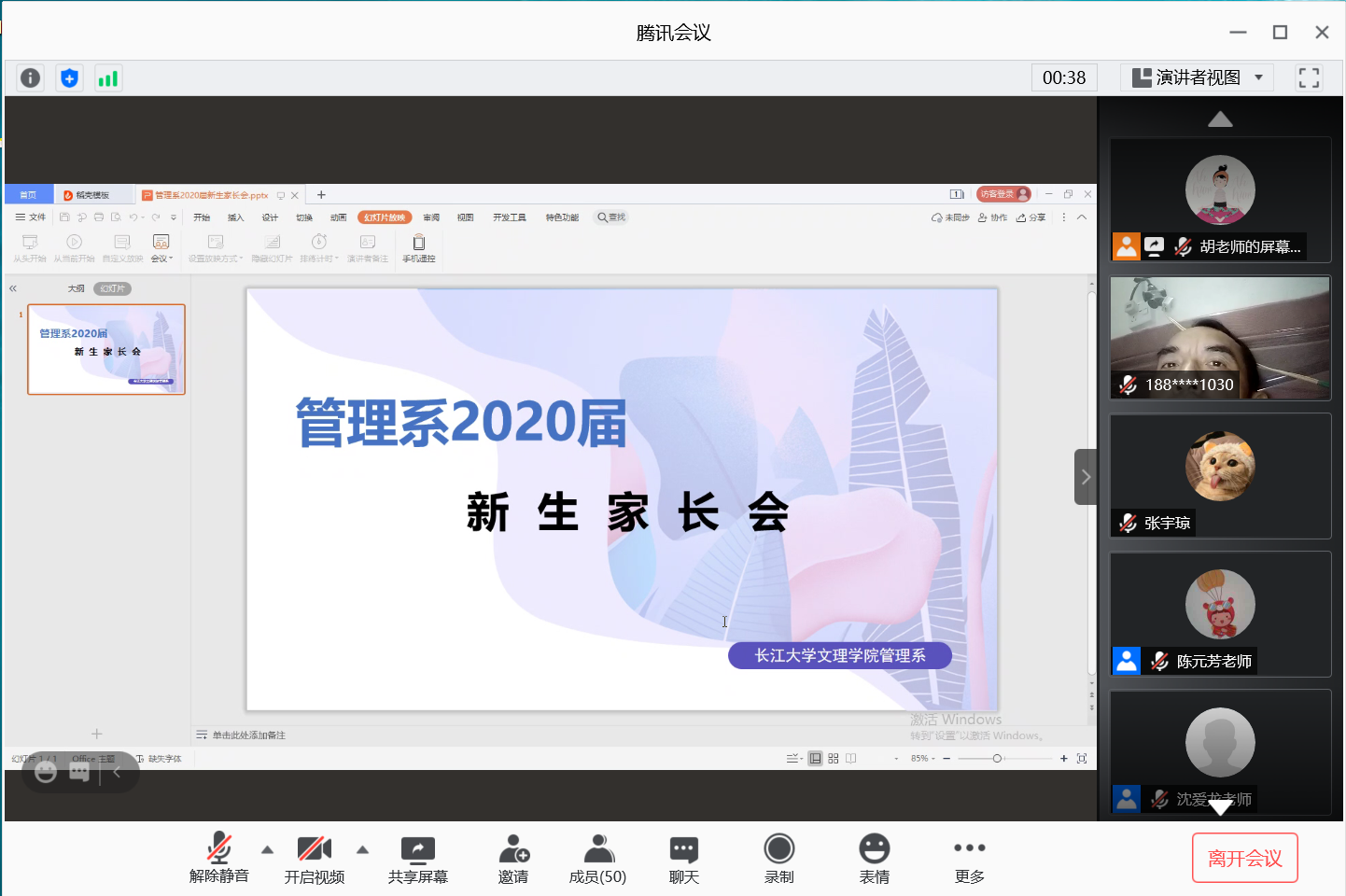Open the meeting info icon
This screenshot has width=1346, height=896.
(x=30, y=78)
